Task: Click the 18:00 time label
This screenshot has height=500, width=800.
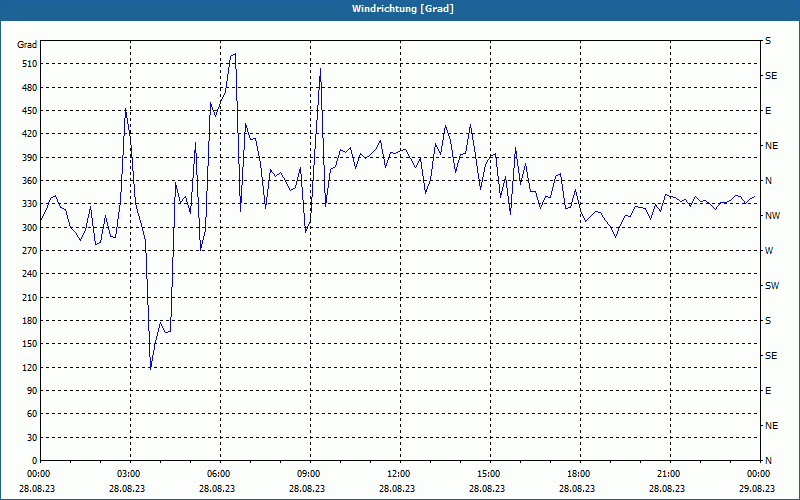Action: click(580, 474)
